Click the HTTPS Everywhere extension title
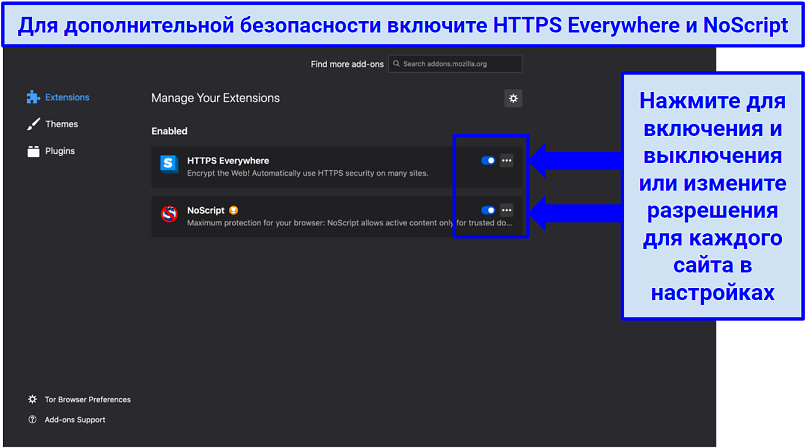Viewport: 806px width, 448px height. click(228, 161)
